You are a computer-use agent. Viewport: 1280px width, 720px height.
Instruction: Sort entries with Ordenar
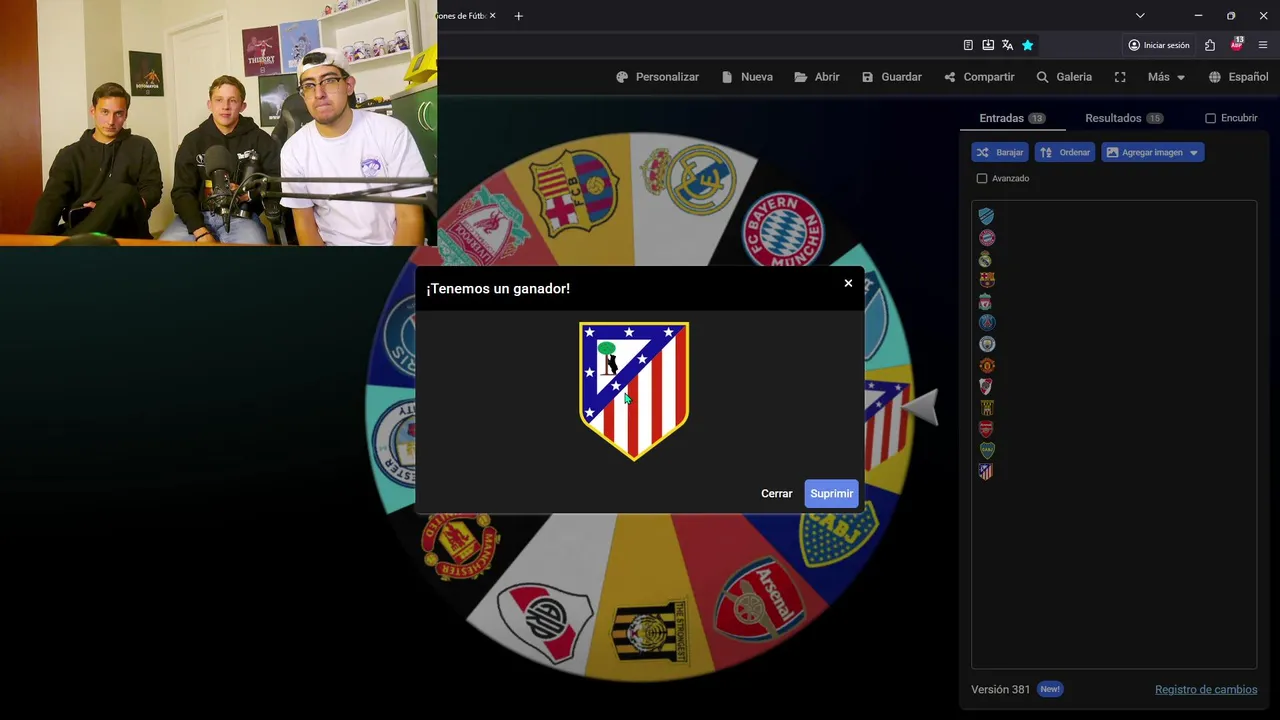tap(1065, 152)
